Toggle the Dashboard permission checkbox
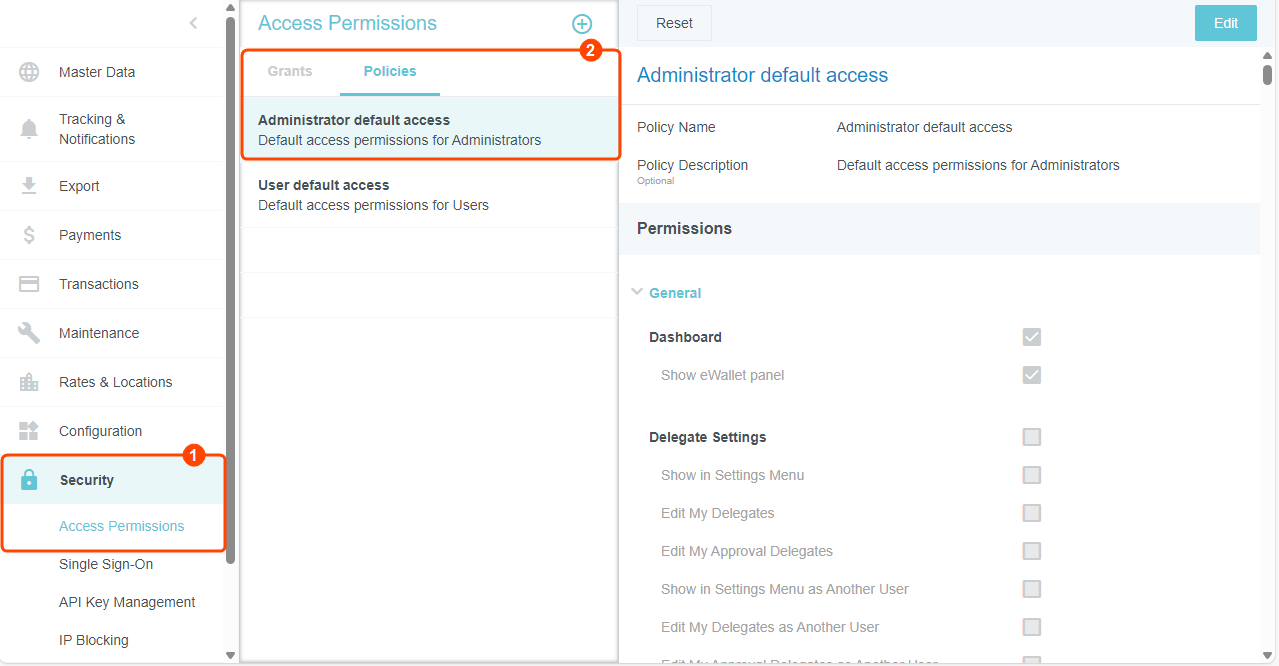This screenshot has height=666, width=1279. coord(1031,337)
